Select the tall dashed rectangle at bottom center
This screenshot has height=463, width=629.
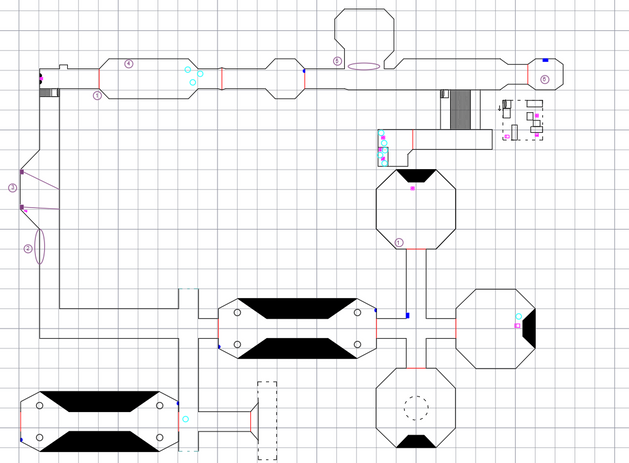click(x=267, y=420)
